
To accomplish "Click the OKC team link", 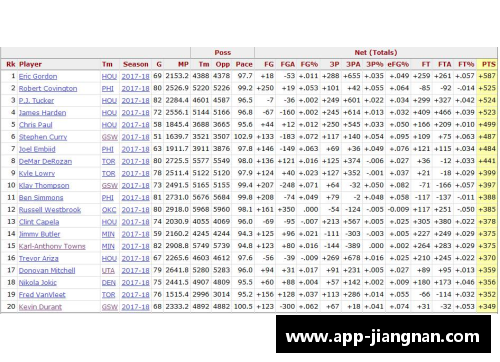I will pyautogui.click(x=109, y=210).
